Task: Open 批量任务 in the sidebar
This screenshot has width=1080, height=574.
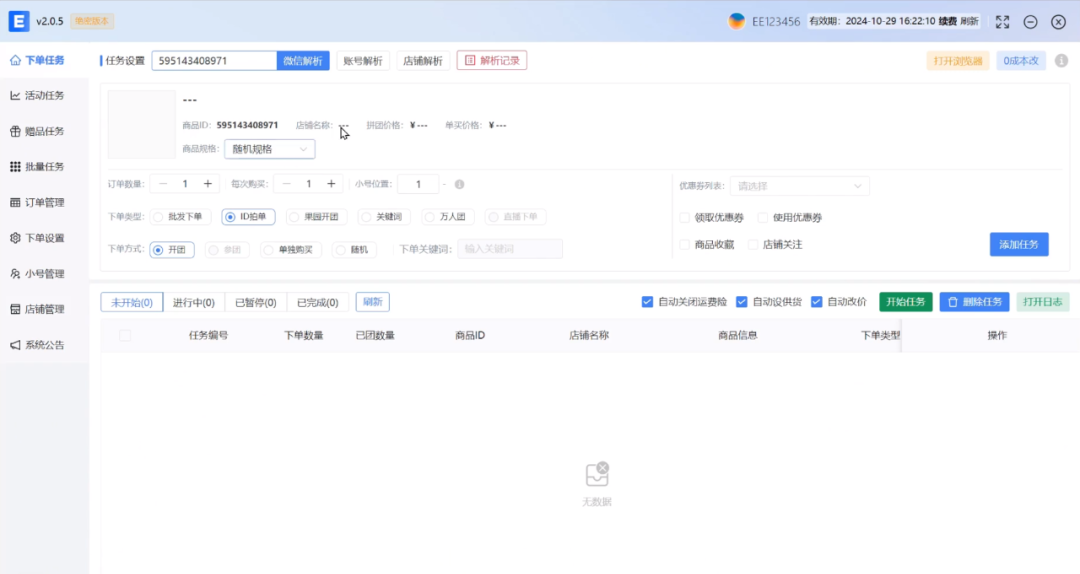Action: click(37, 166)
